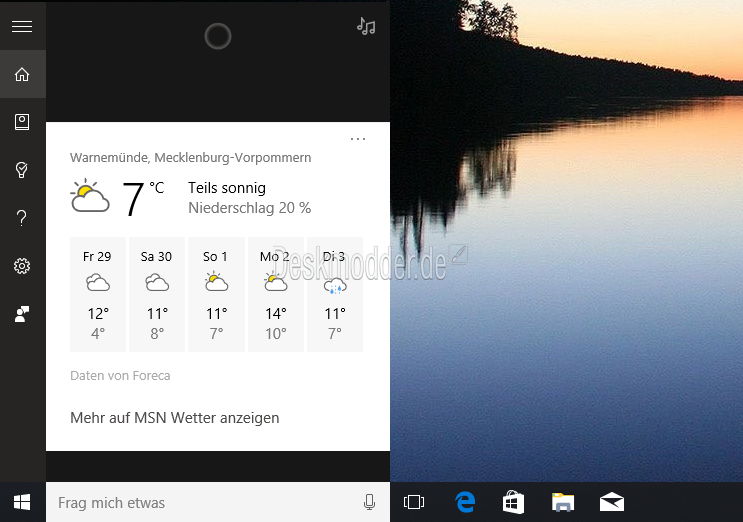Viewport: 743px width, 522px height.
Task: Open the Cortana hamburger menu
Action: [22, 27]
